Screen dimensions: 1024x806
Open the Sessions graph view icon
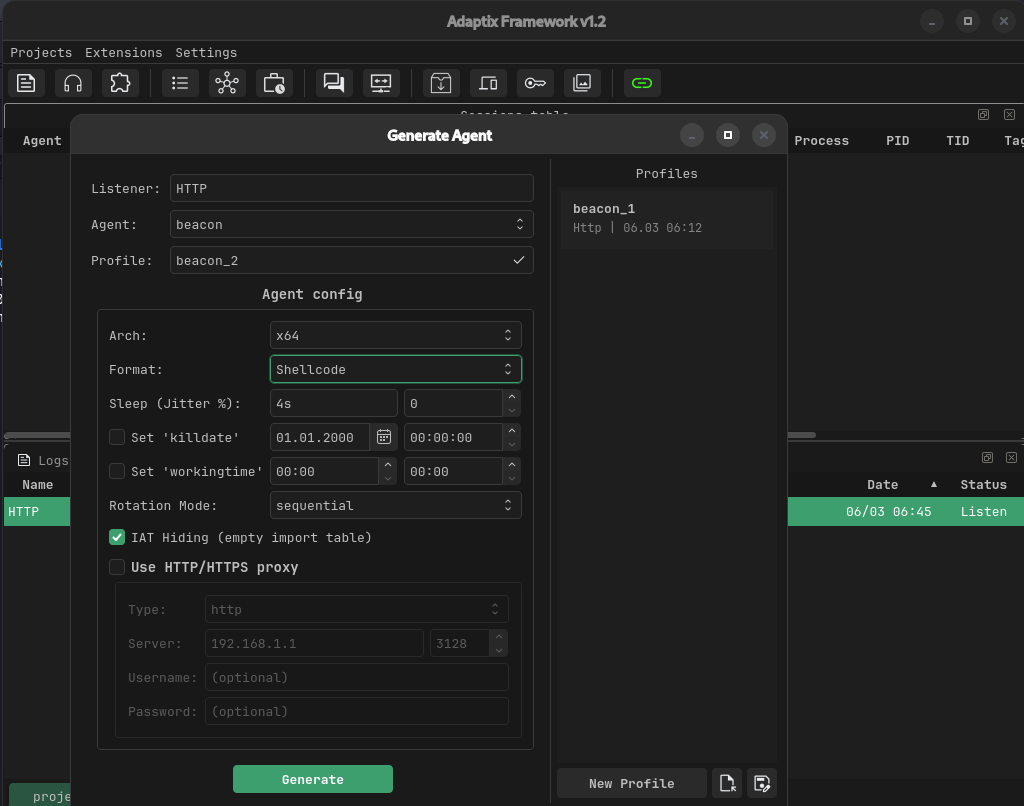[227, 83]
